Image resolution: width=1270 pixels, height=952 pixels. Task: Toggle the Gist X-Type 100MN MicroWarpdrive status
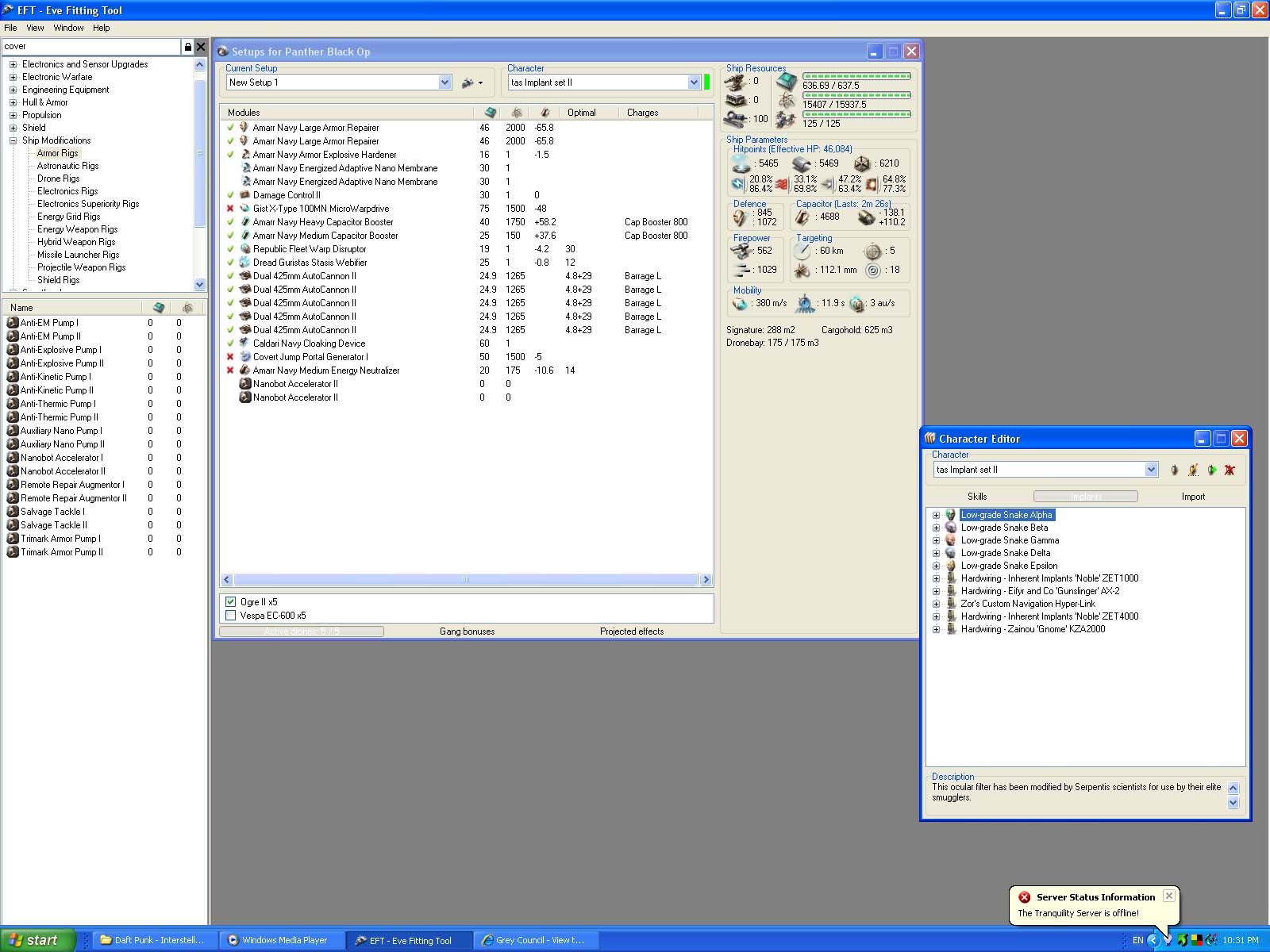[230, 209]
